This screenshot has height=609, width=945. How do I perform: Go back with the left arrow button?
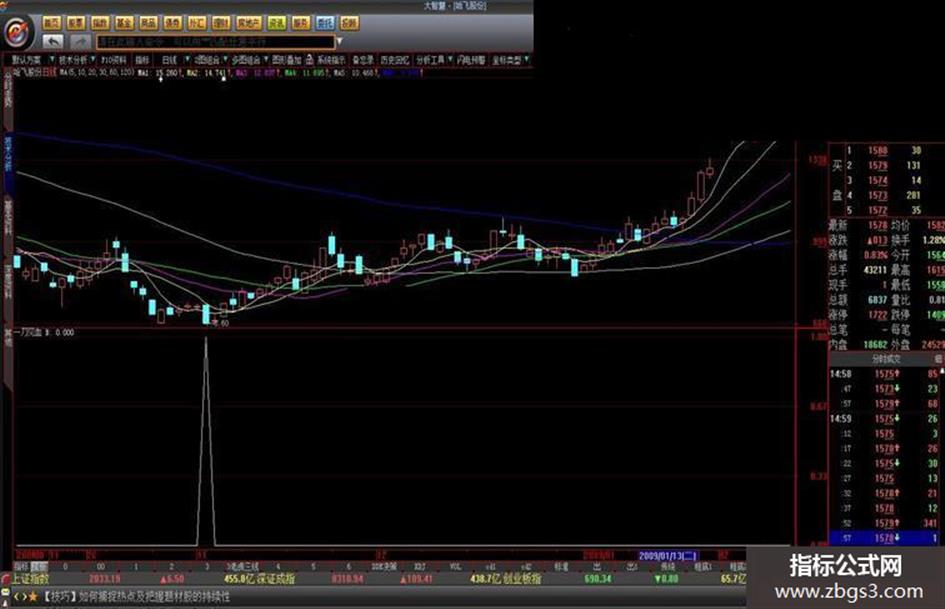(54, 42)
